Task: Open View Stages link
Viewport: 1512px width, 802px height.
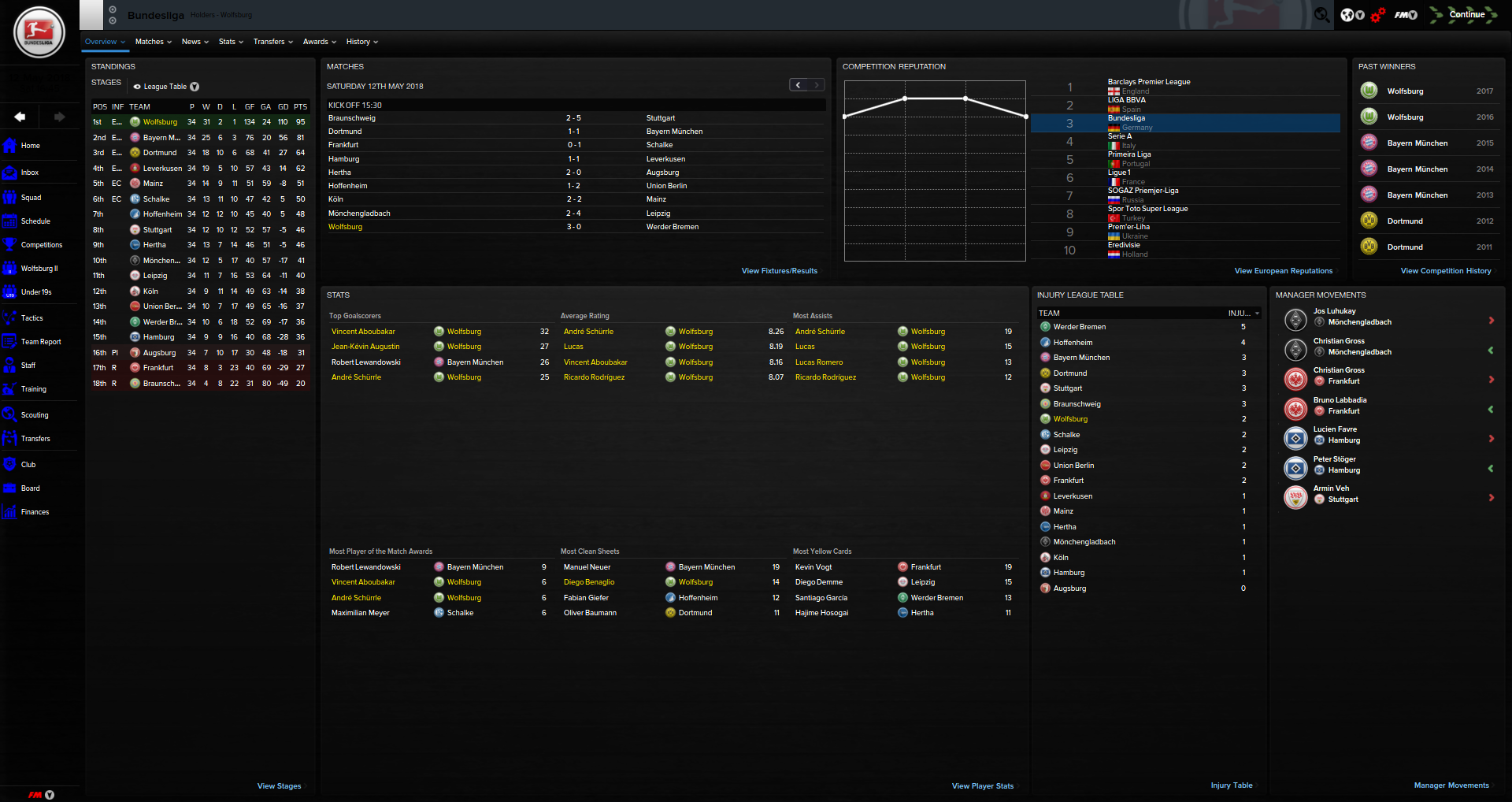Action: [x=279, y=786]
